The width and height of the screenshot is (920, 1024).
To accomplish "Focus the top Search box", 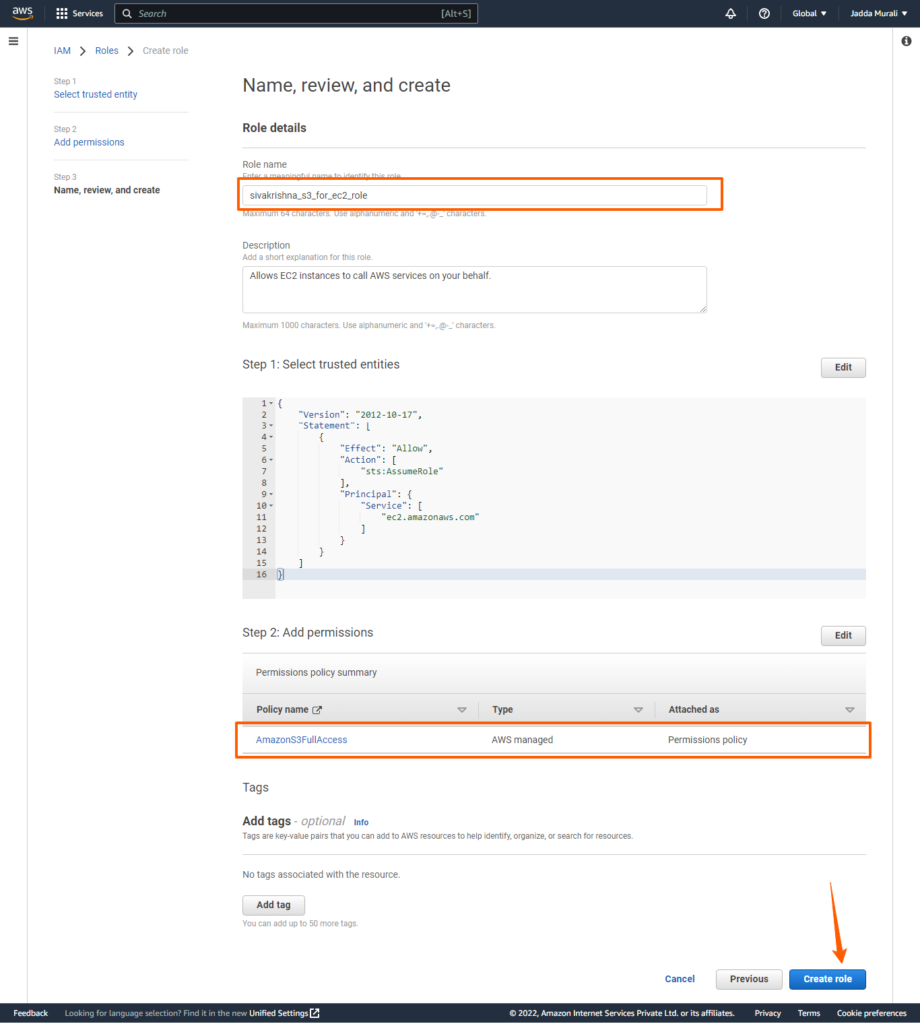I will pos(296,14).
